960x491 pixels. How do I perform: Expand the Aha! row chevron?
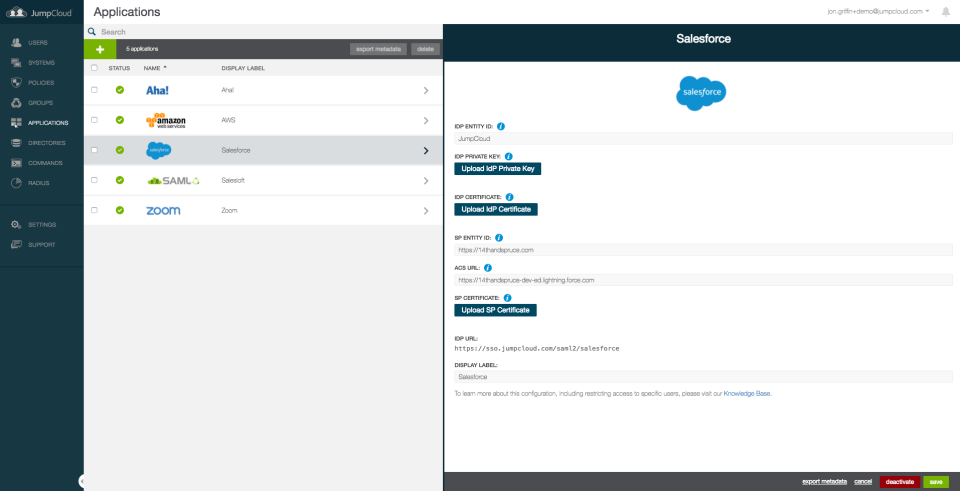coord(426,91)
